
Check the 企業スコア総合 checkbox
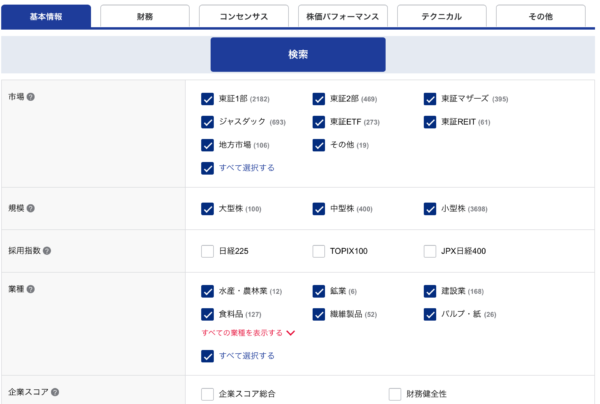(x=207, y=394)
